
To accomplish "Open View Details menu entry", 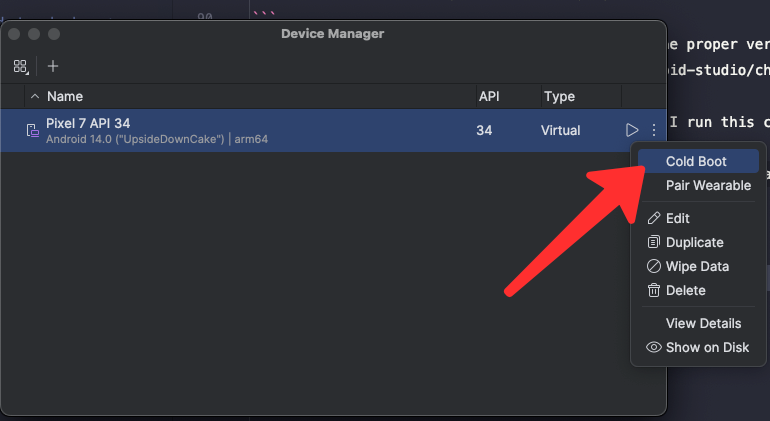I will point(698,323).
